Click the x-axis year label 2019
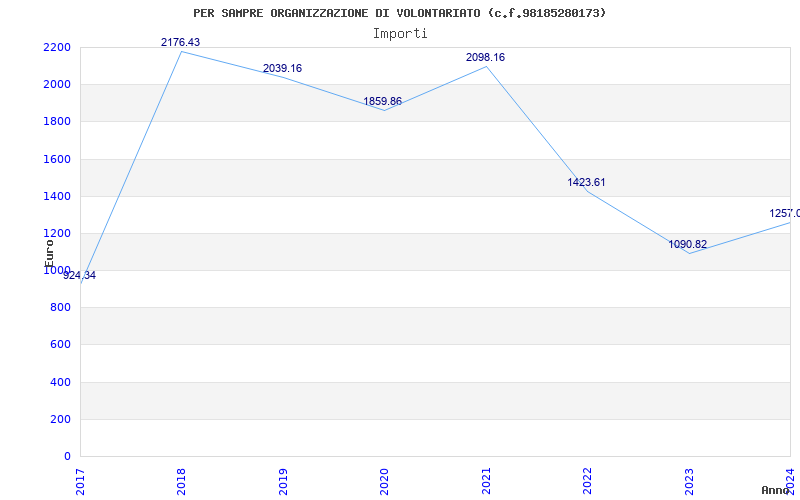800x500 pixels. [283, 481]
